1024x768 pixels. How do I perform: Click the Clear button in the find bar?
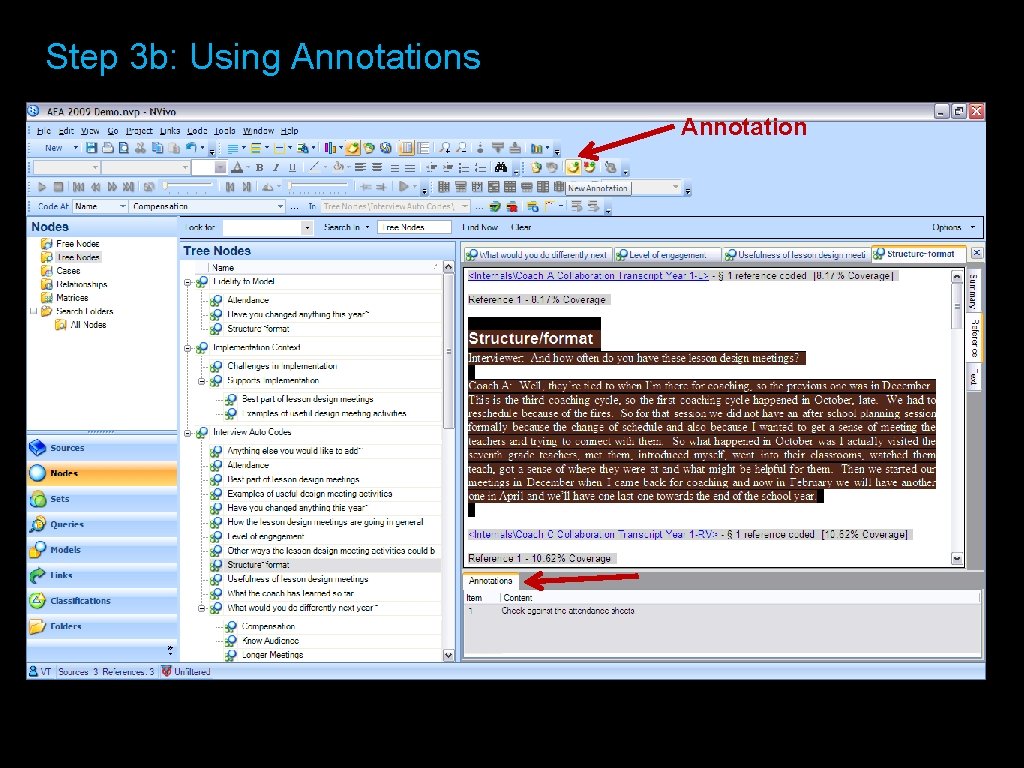(x=520, y=227)
